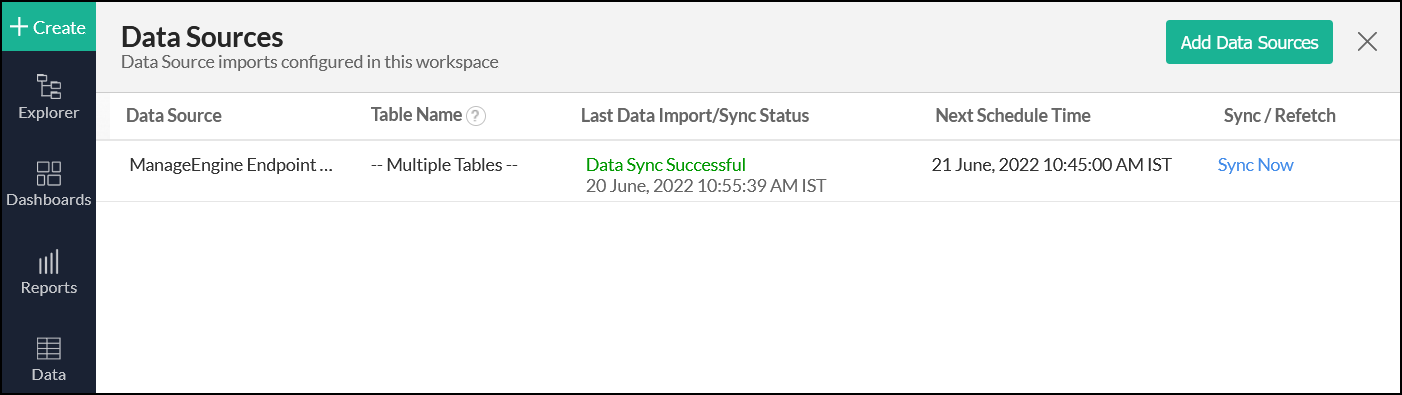The width and height of the screenshot is (1402, 395).
Task: Close the Data Sources panel
Action: click(x=1367, y=41)
